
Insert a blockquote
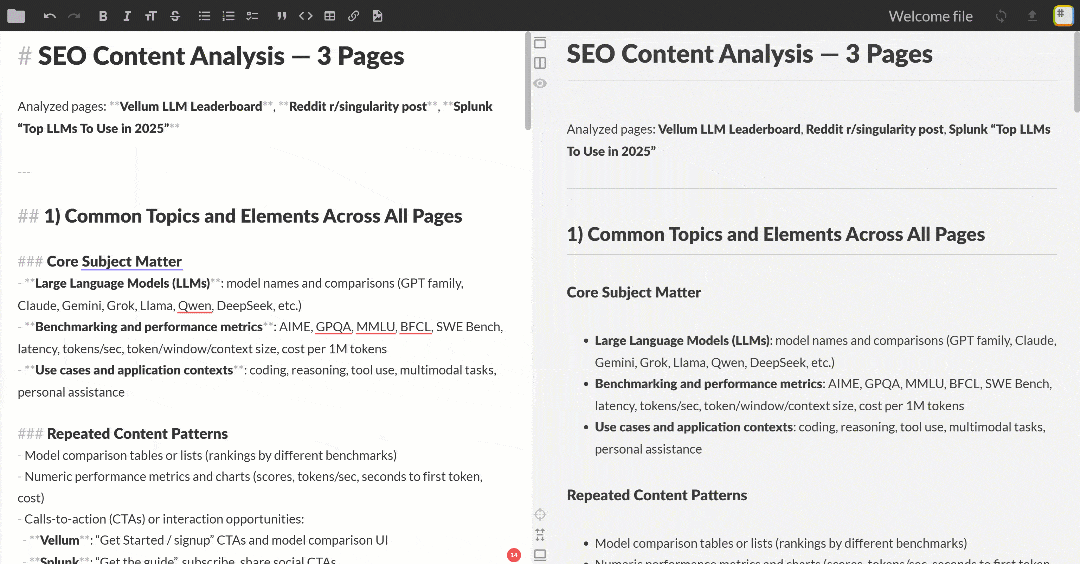coord(281,16)
